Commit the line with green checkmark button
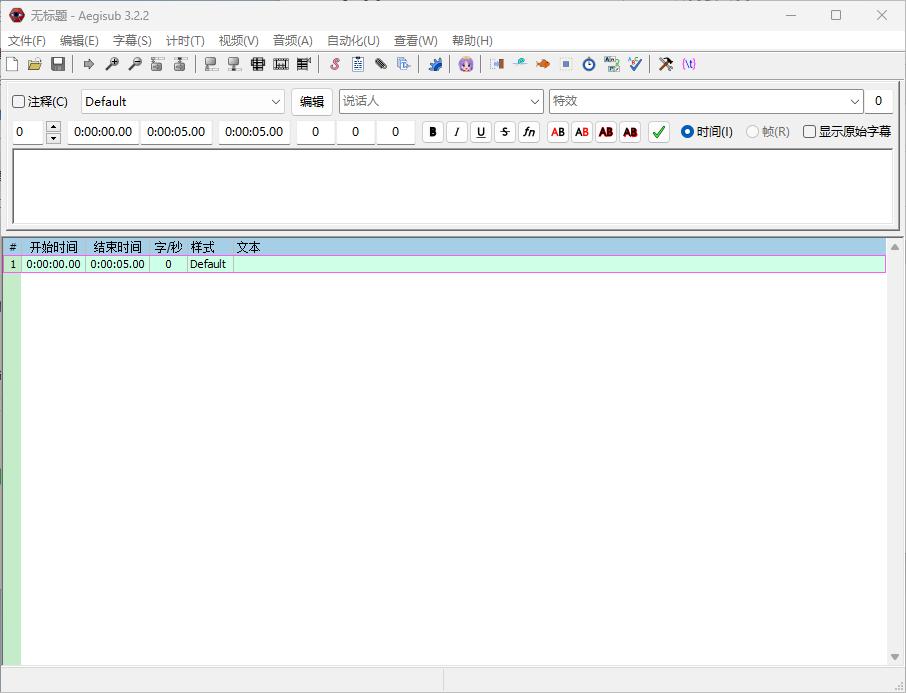Viewport: 906px width, 693px height. tap(658, 132)
